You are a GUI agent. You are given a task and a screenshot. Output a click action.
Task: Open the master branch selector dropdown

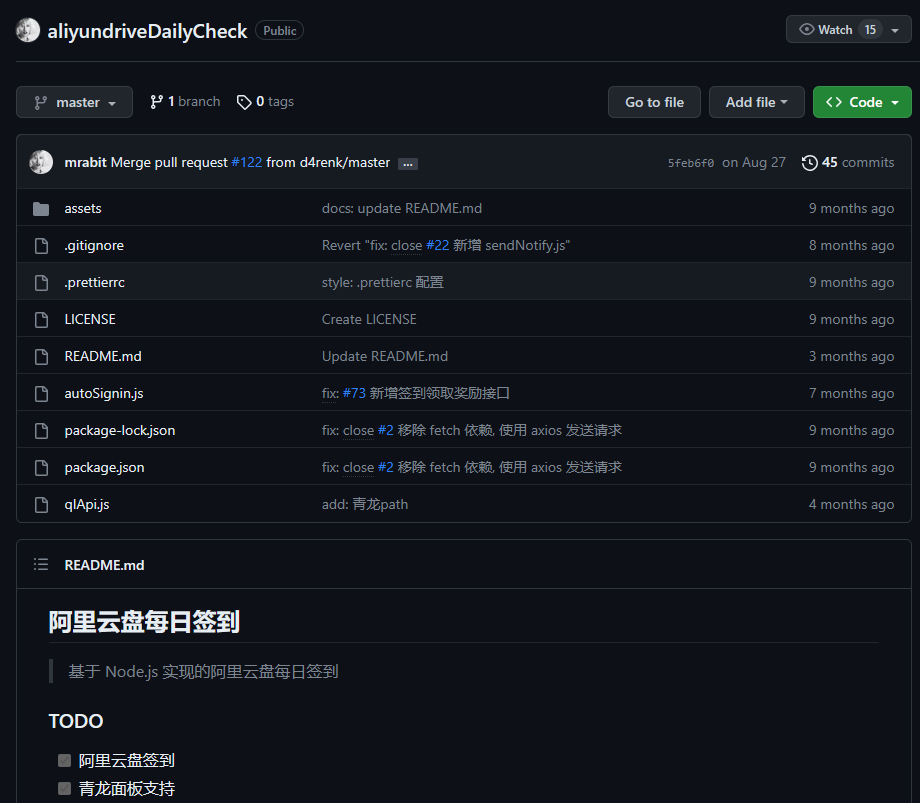point(75,102)
